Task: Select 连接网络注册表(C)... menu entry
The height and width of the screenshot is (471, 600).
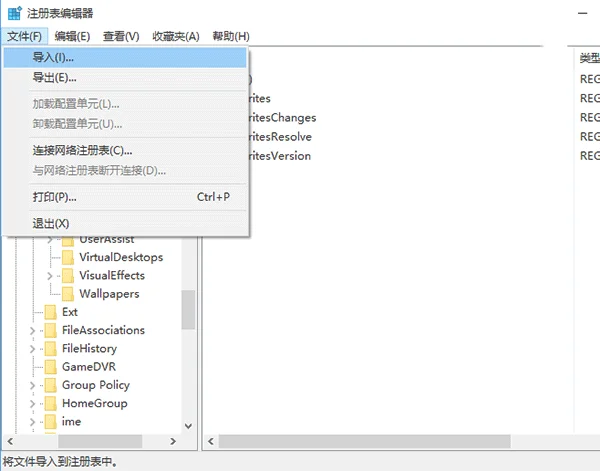Action: coord(82,150)
